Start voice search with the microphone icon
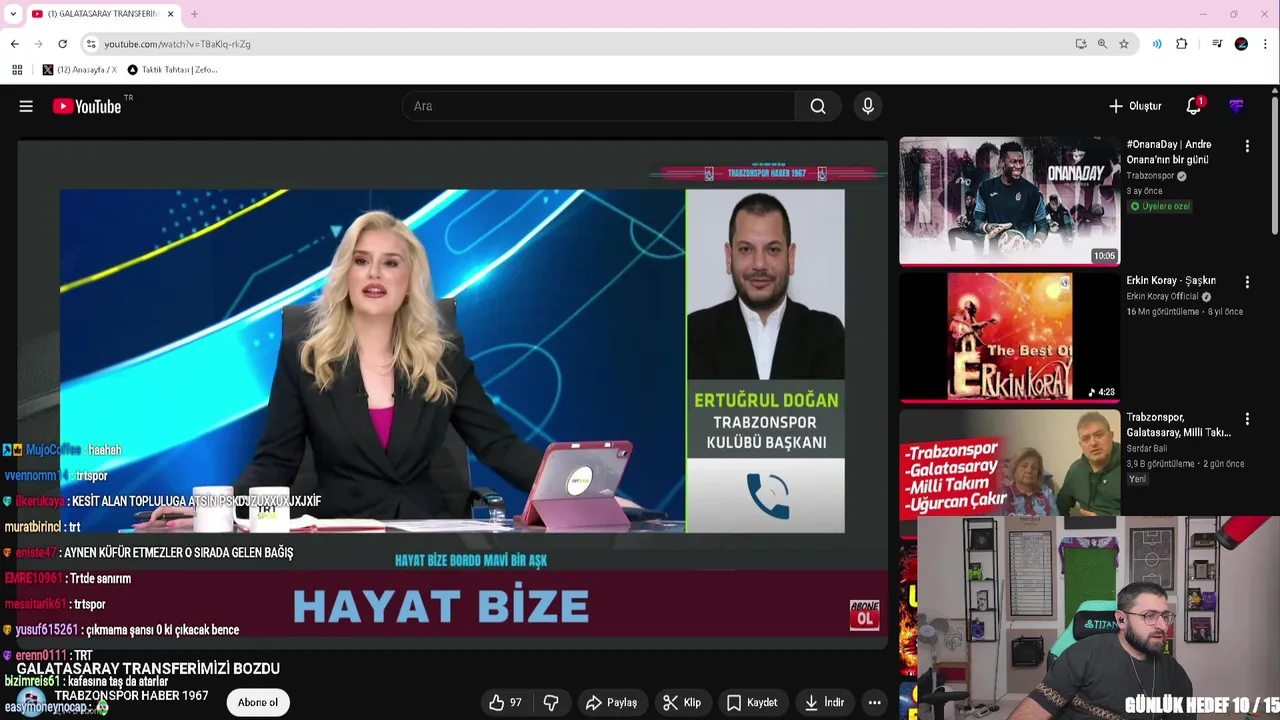1280x720 pixels. [868, 106]
